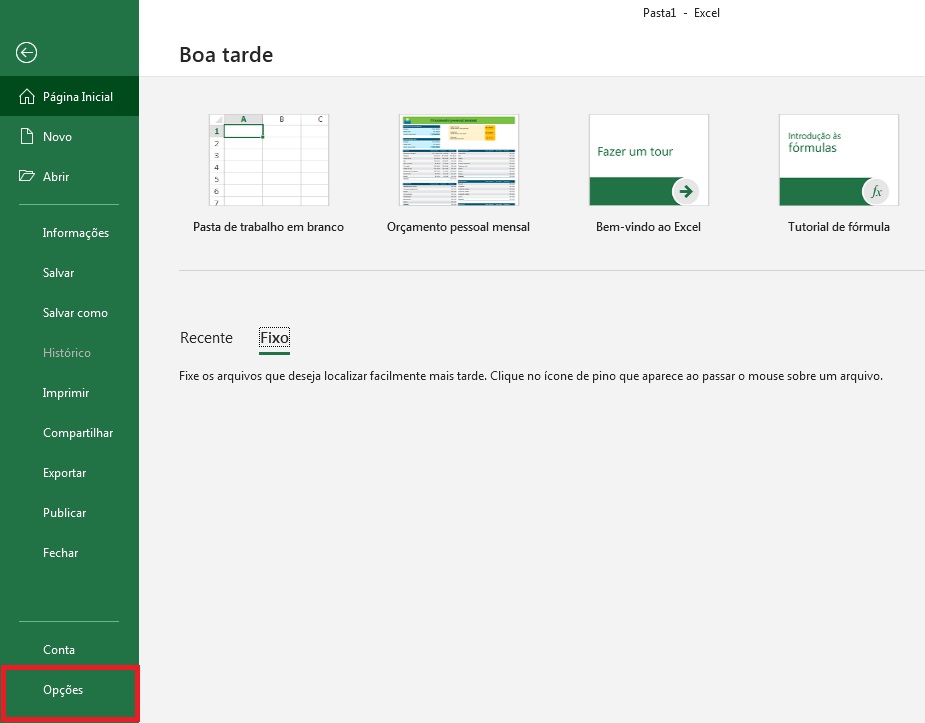Select Abrir in the sidebar

69,176
